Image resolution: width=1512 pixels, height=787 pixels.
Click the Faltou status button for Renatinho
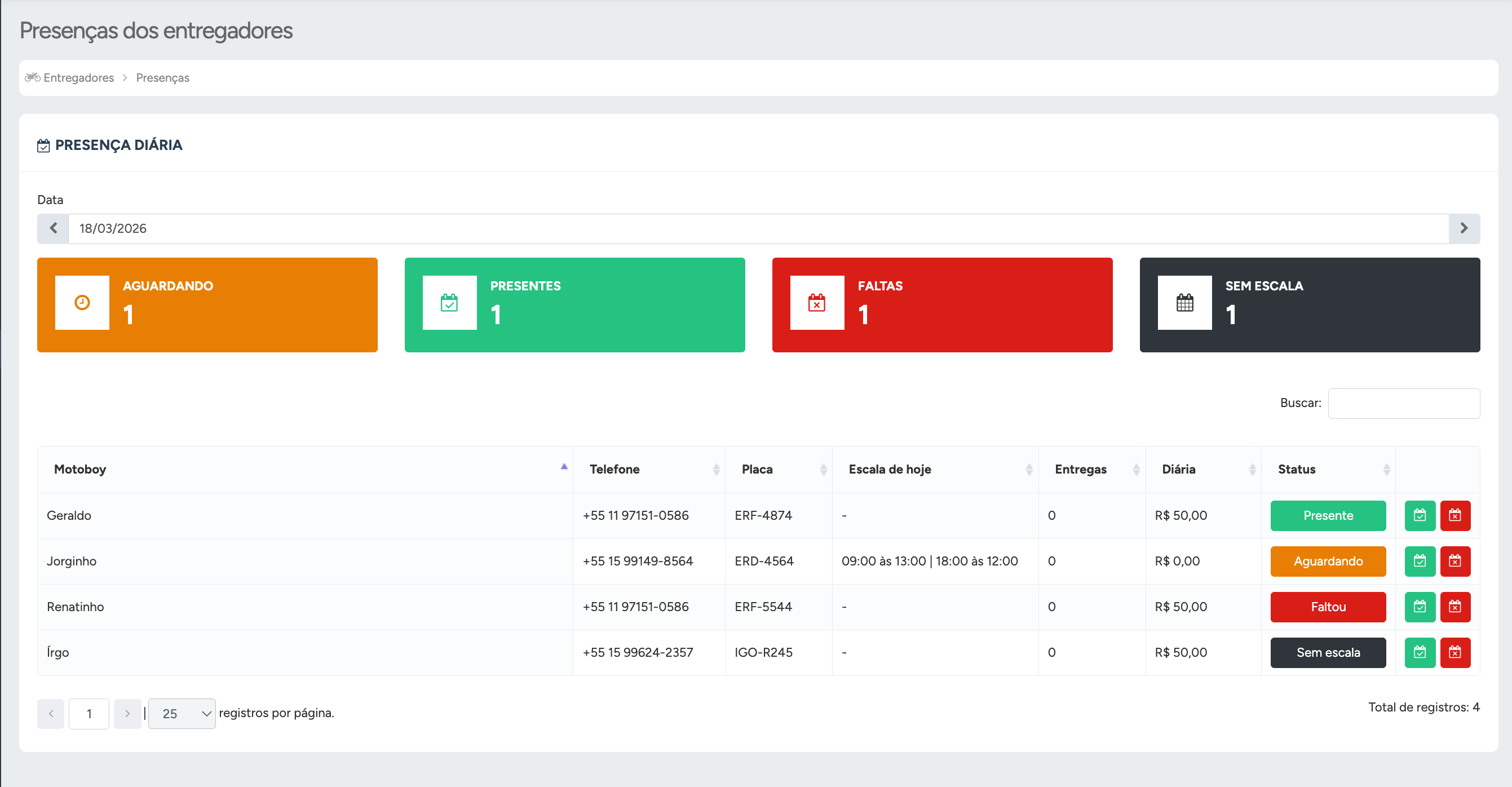pyautogui.click(x=1328, y=607)
